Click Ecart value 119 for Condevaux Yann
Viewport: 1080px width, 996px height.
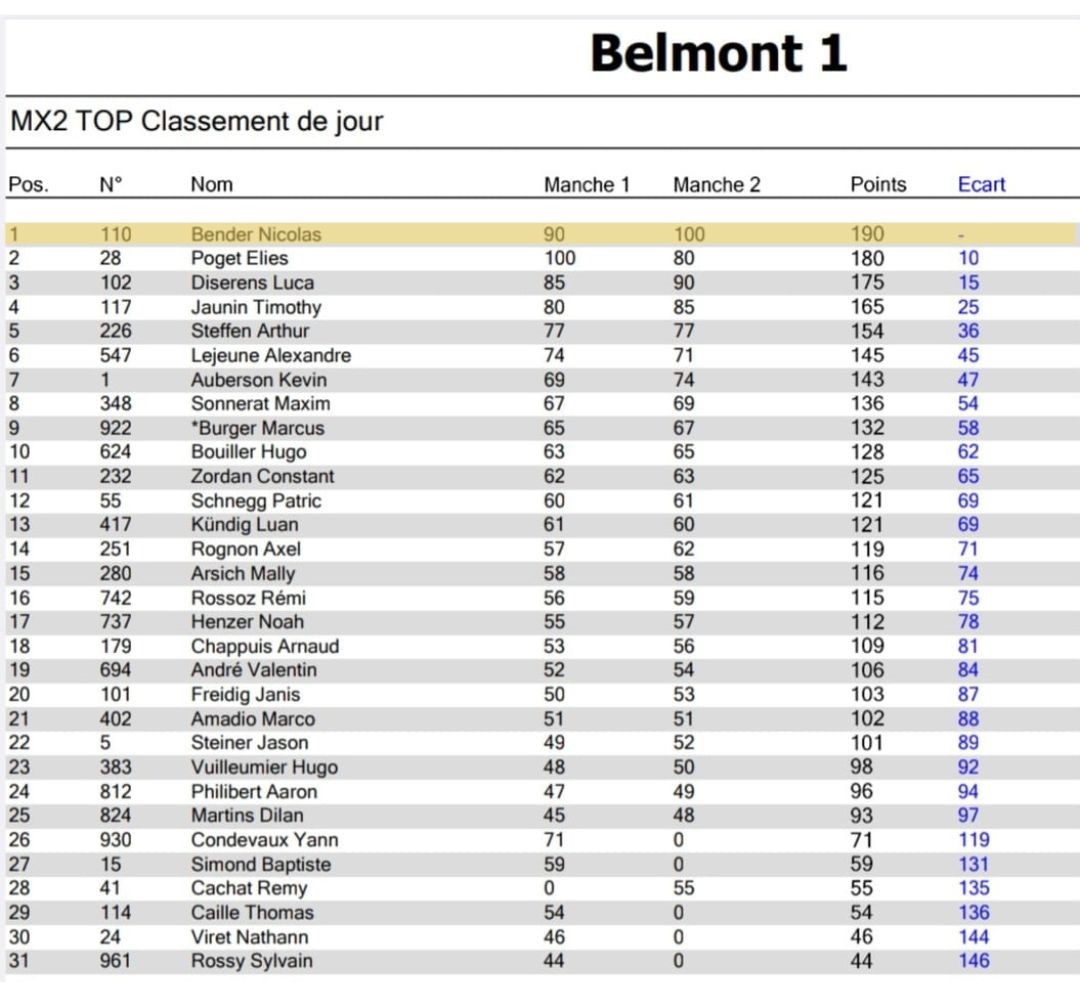point(973,840)
